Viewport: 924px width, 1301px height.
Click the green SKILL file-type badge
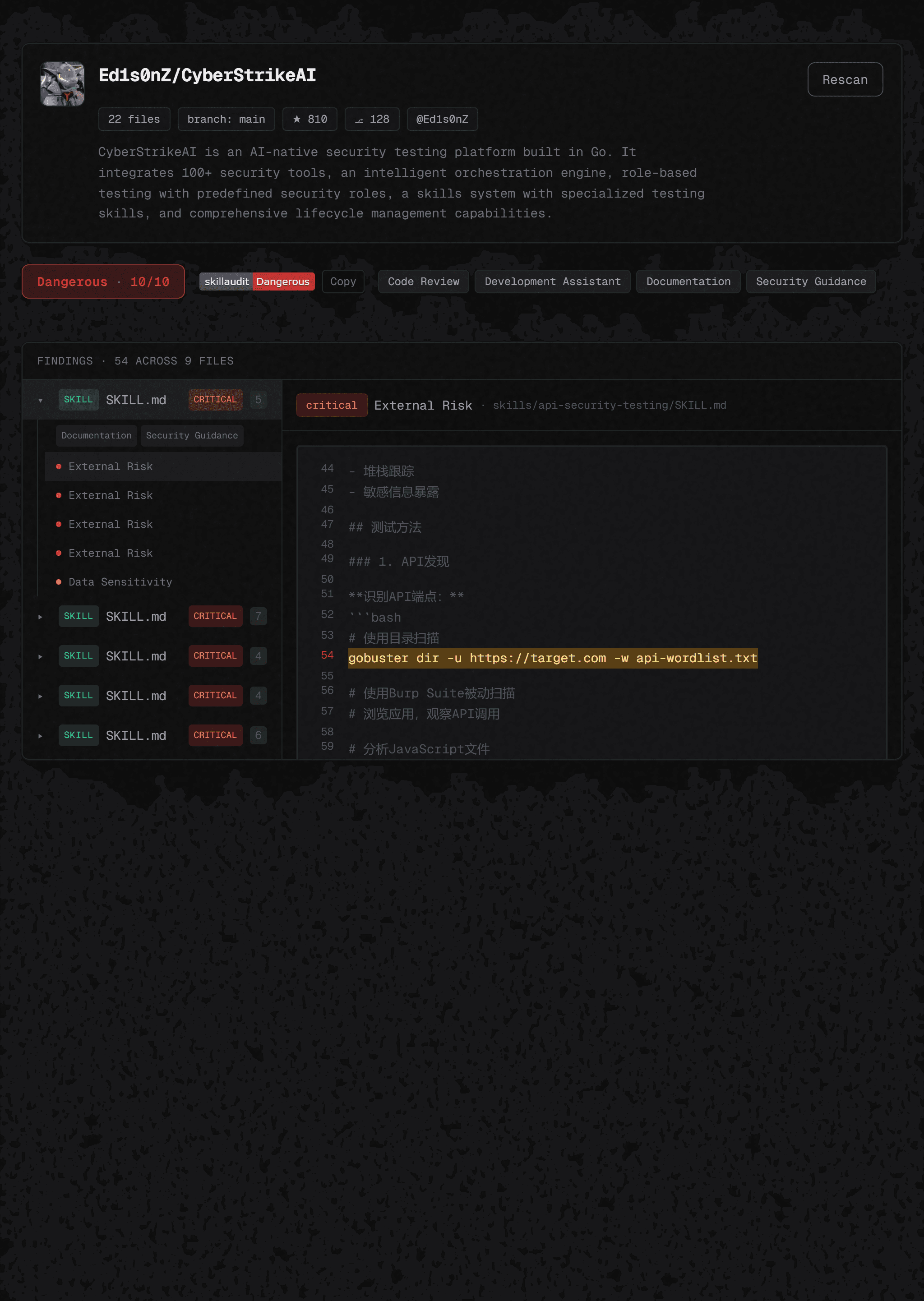point(79,399)
